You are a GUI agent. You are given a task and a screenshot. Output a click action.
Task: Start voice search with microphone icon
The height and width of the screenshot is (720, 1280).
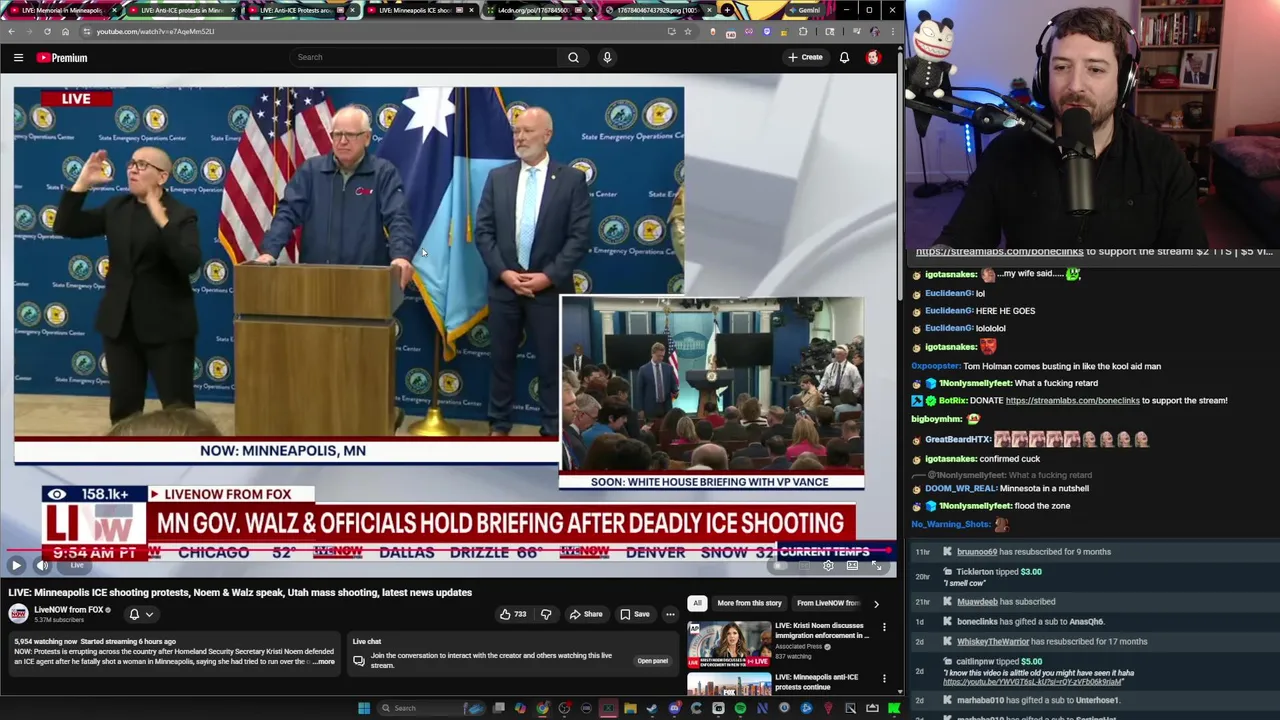[607, 57]
